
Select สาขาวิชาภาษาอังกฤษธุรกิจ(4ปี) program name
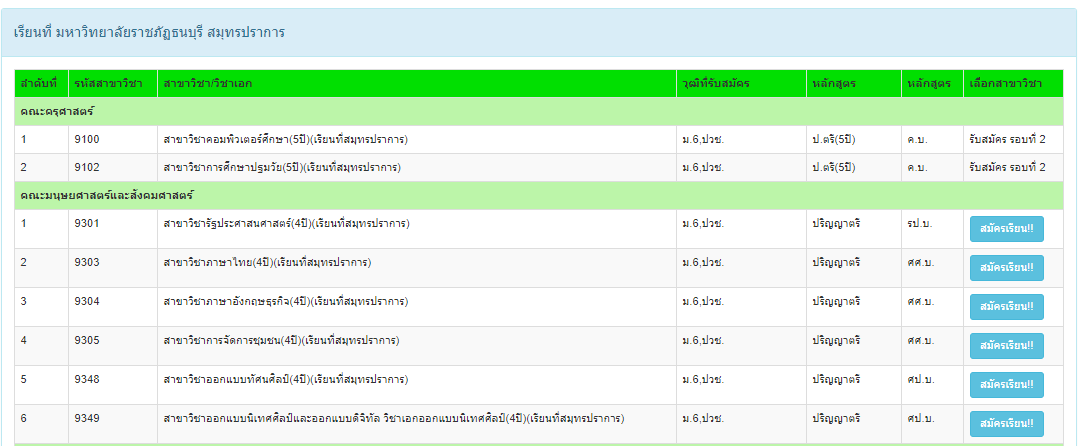pos(286,301)
